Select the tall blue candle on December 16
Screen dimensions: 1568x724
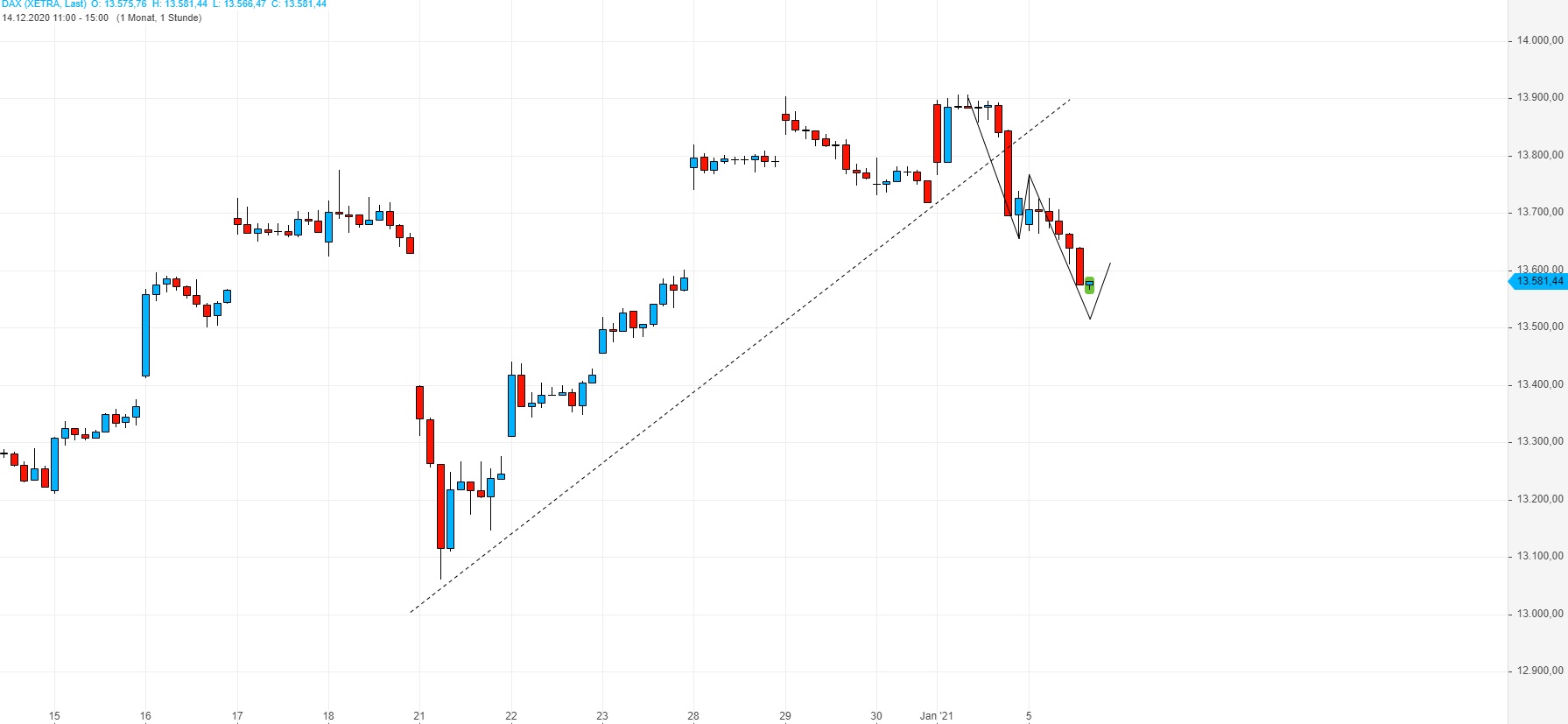tap(145, 335)
